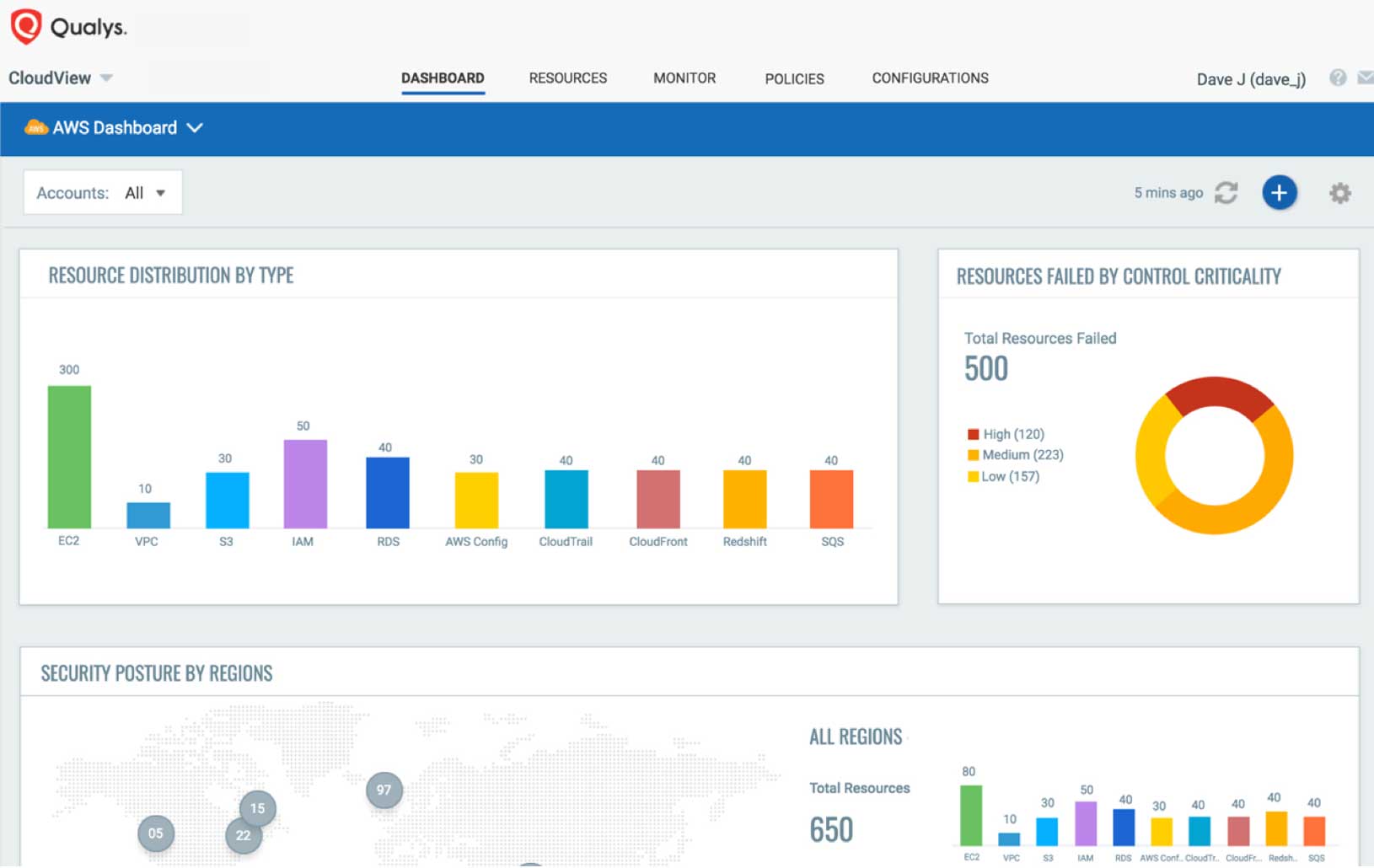Click the map marker labeled 97
This screenshot has width=1374, height=868.
click(x=384, y=790)
